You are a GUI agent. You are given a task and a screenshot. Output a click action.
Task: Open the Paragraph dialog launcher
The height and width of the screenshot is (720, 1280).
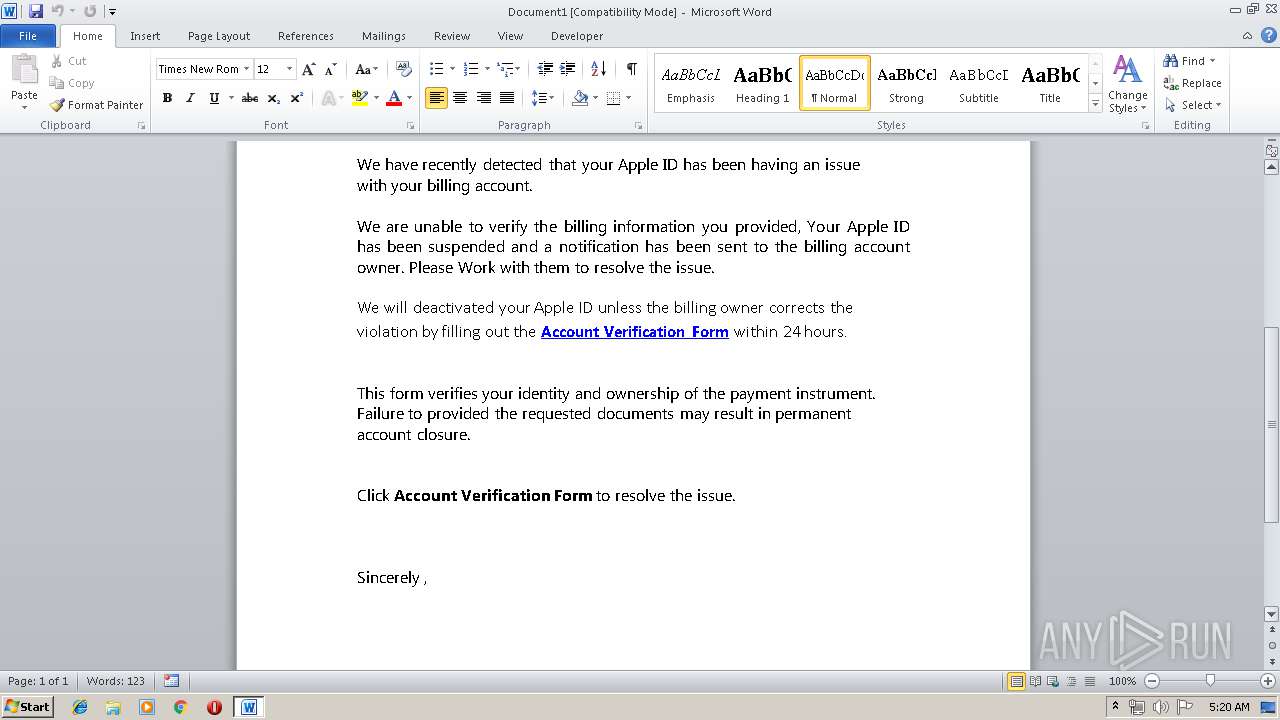pyautogui.click(x=638, y=126)
